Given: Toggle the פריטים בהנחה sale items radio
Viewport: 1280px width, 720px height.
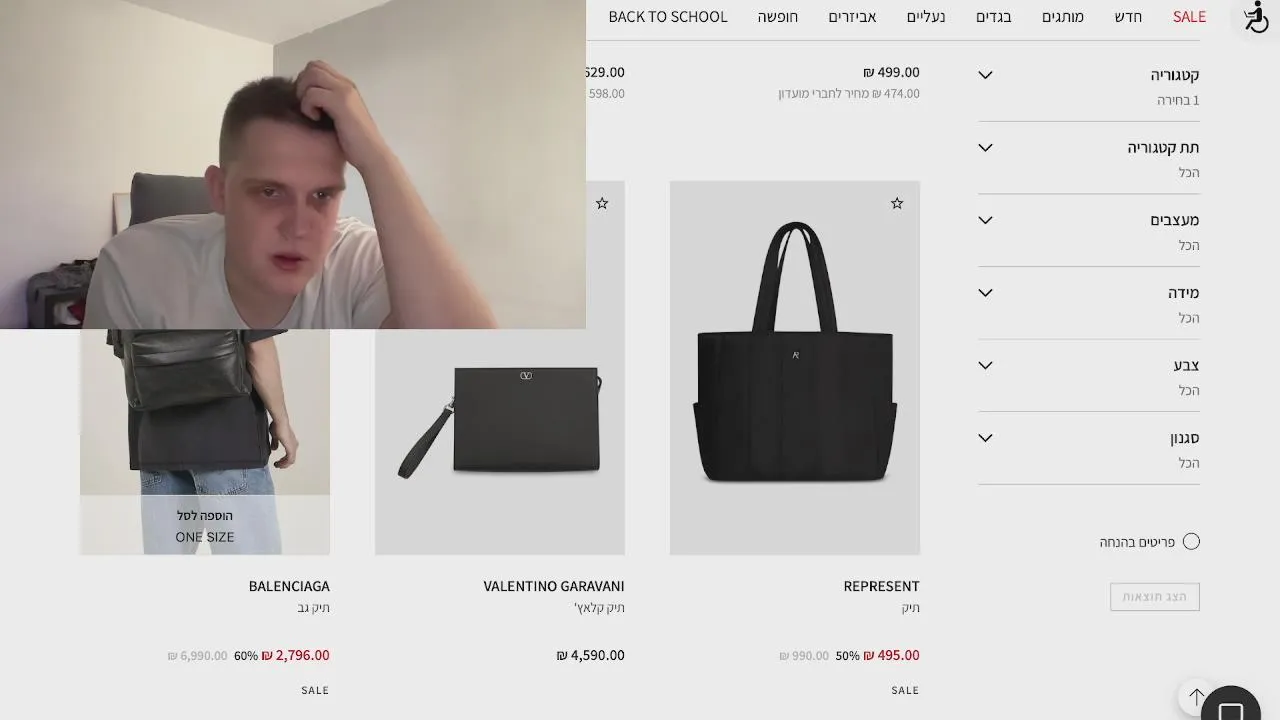Looking at the screenshot, I should (x=1191, y=541).
